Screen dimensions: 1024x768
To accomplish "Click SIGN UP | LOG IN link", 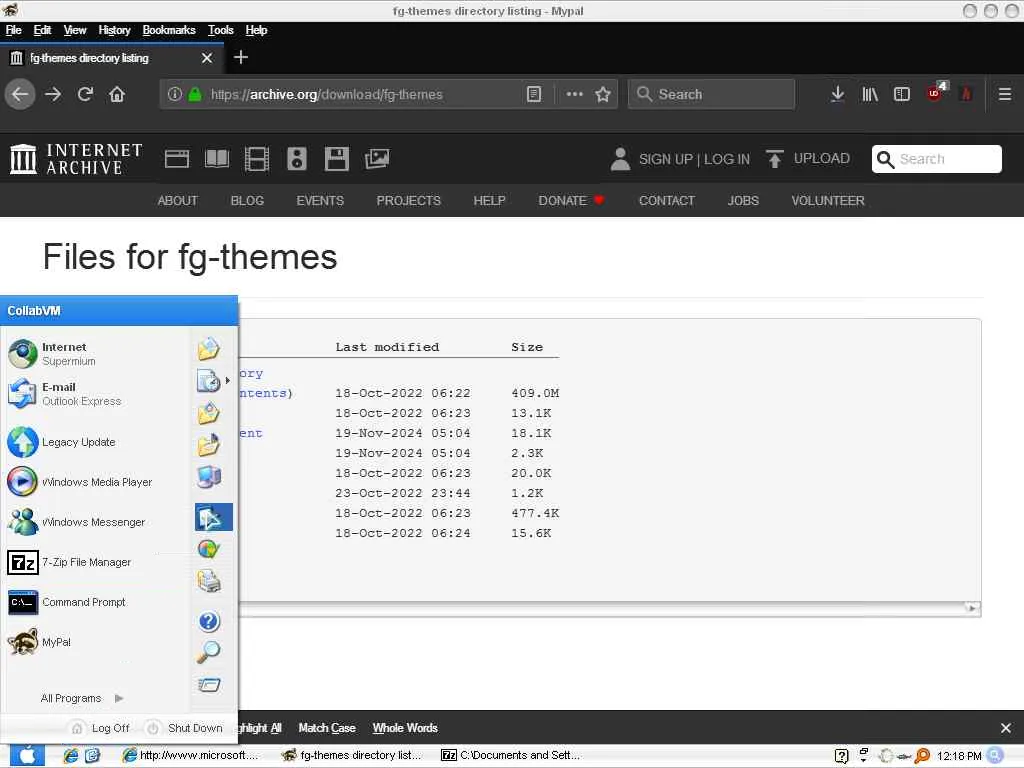I will (694, 159).
